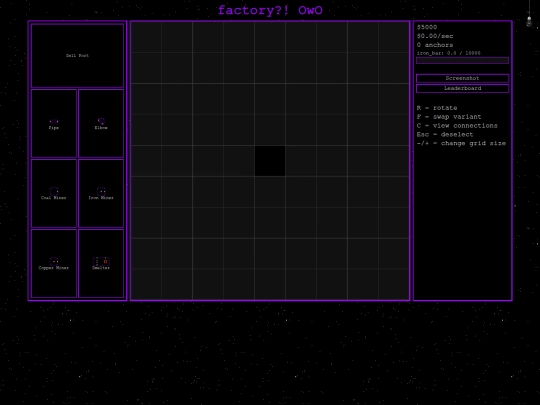
Task: Open the Leaderboard
Action: point(462,89)
